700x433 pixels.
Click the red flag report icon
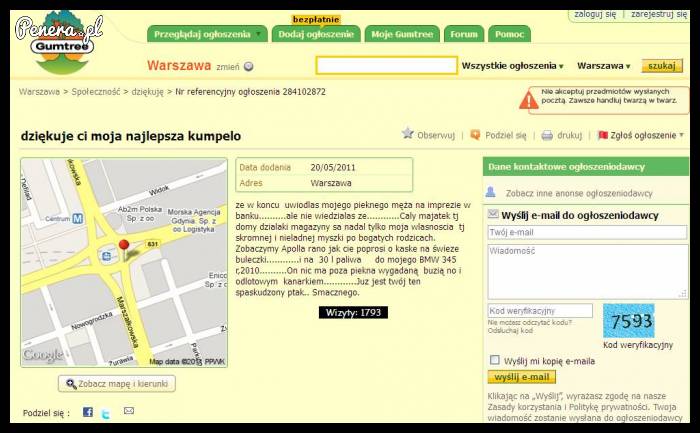click(603, 135)
